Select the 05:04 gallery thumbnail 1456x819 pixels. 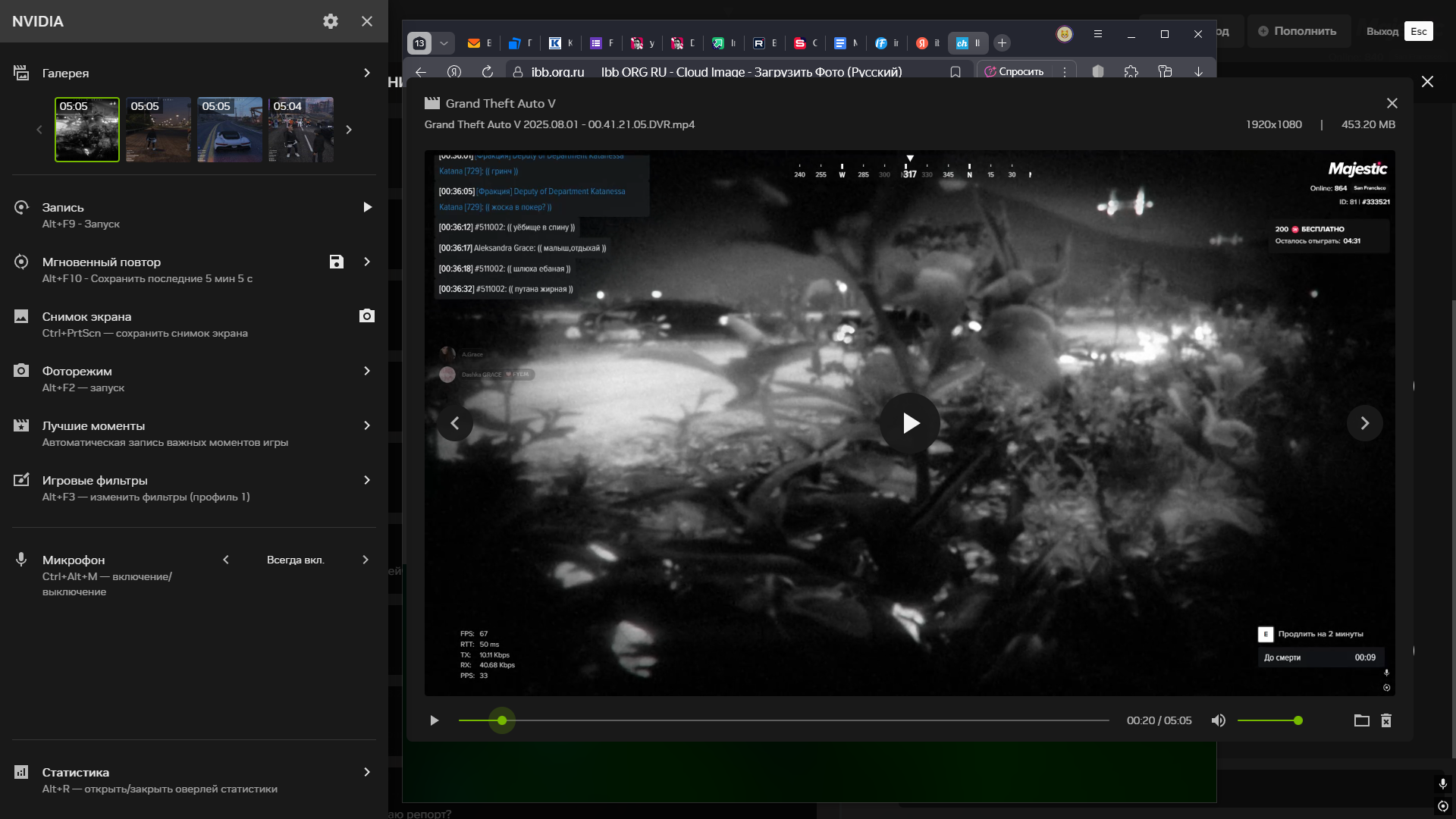coord(301,130)
